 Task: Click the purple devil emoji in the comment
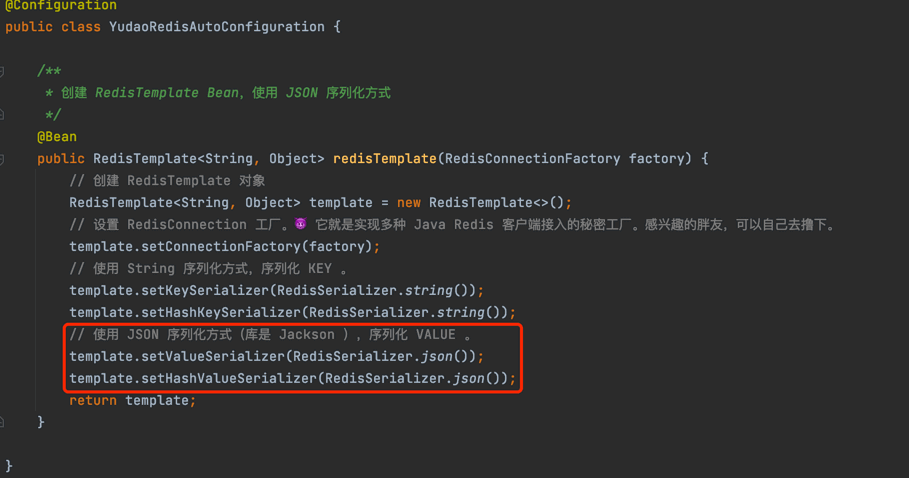tap(301, 225)
